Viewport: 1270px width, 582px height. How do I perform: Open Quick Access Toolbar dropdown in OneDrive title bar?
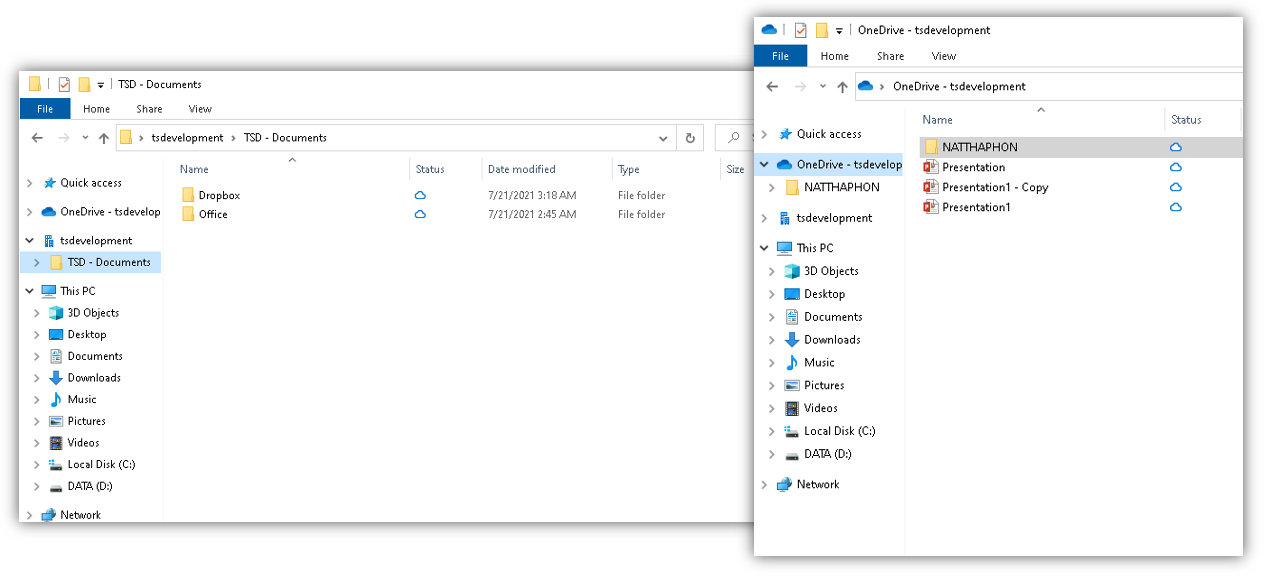(x=840, y=31)
